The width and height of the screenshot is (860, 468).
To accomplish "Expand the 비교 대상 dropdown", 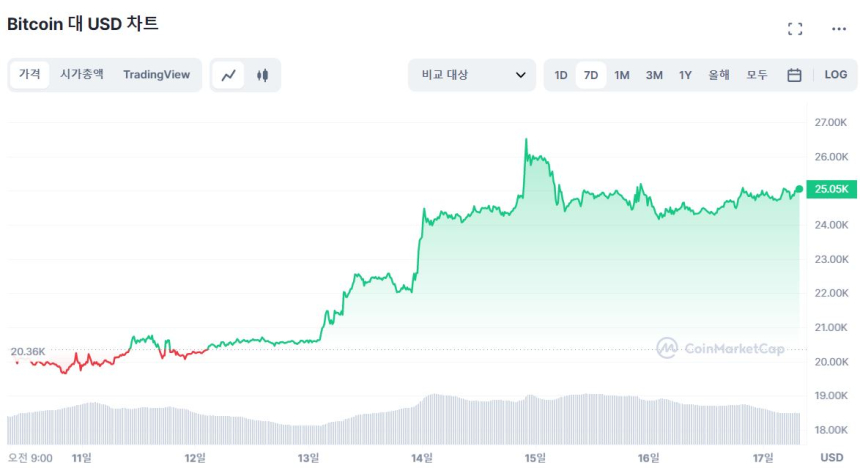I will 472,75.
